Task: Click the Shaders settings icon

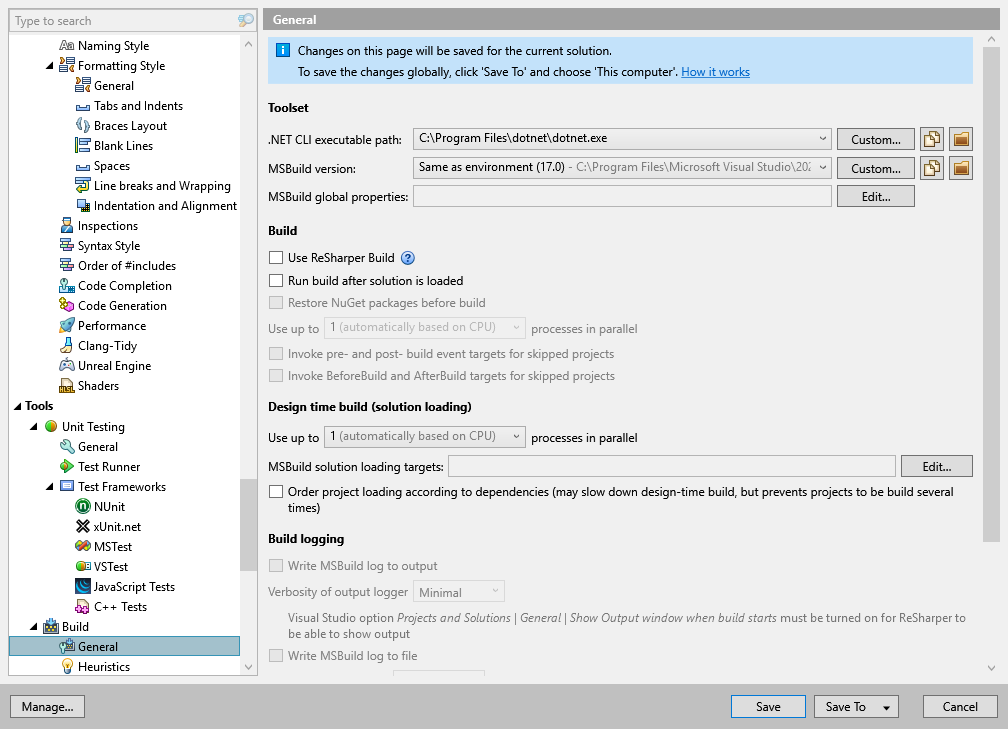Action: pyautogui.click(x=68, y=385)
